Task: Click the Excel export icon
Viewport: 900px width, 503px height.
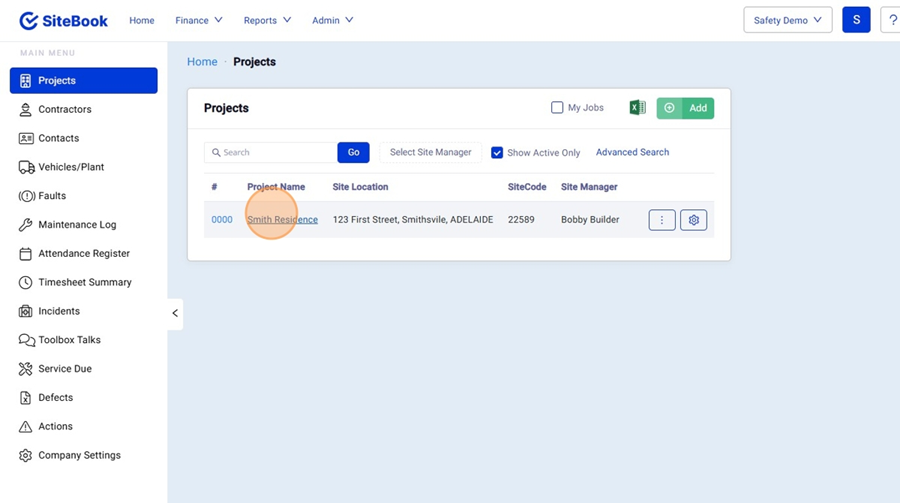Action: pos(637,108)
